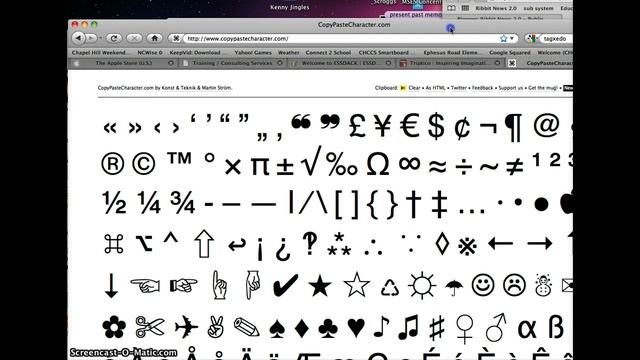Copy the euro € symbol
This screenshot has height=360, width=640.
coord(410,125)
